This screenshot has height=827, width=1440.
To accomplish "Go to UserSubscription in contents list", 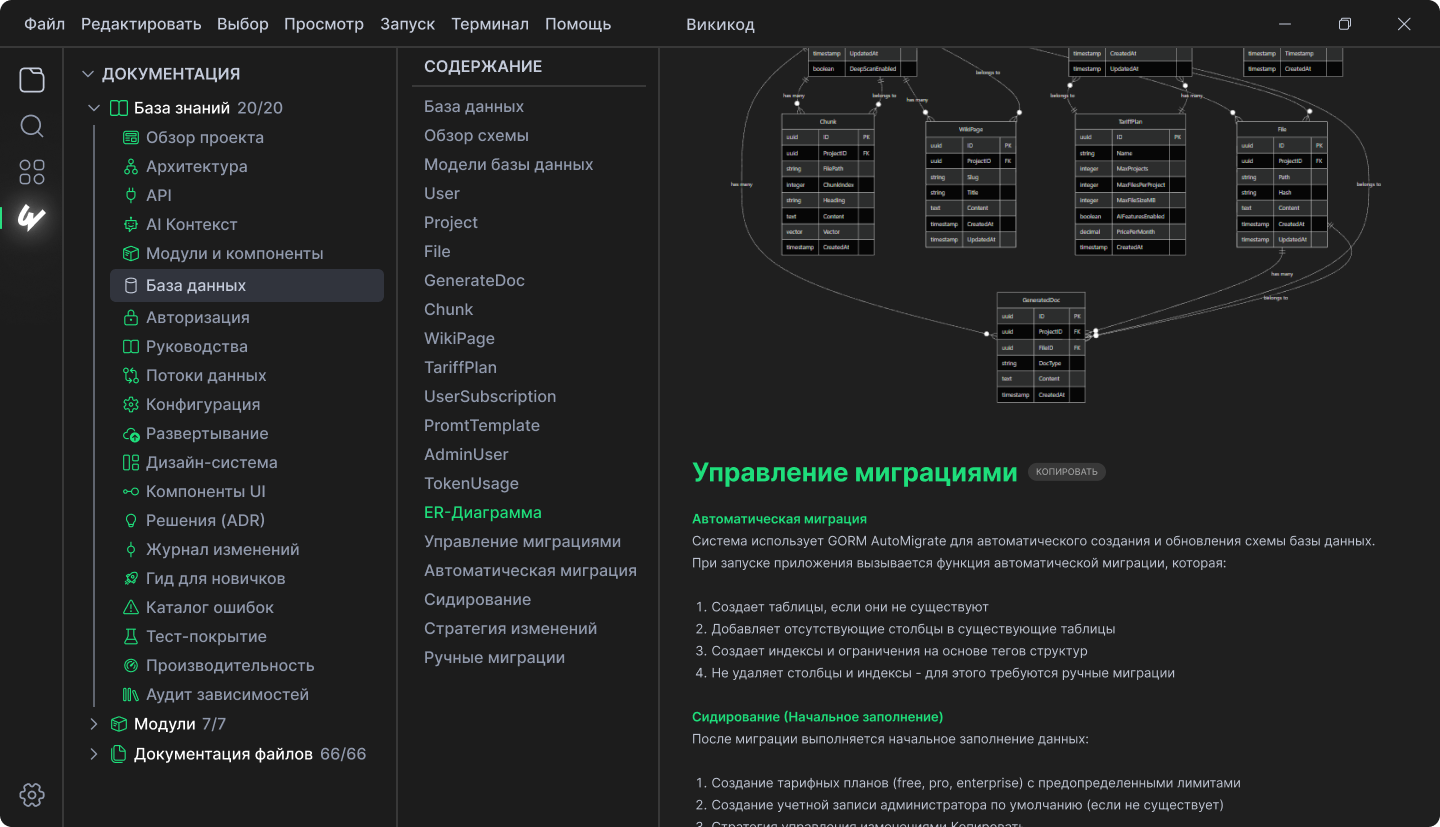I will [x=490, y=397].
